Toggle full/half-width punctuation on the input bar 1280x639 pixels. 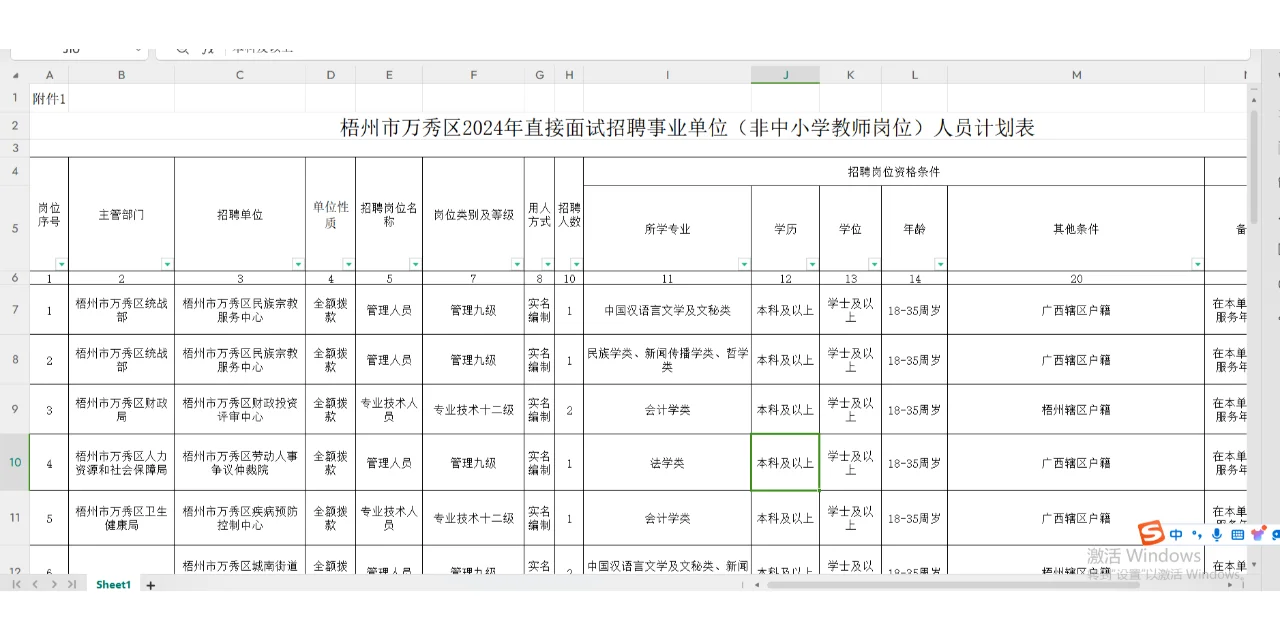click(x=1197, y=536)
